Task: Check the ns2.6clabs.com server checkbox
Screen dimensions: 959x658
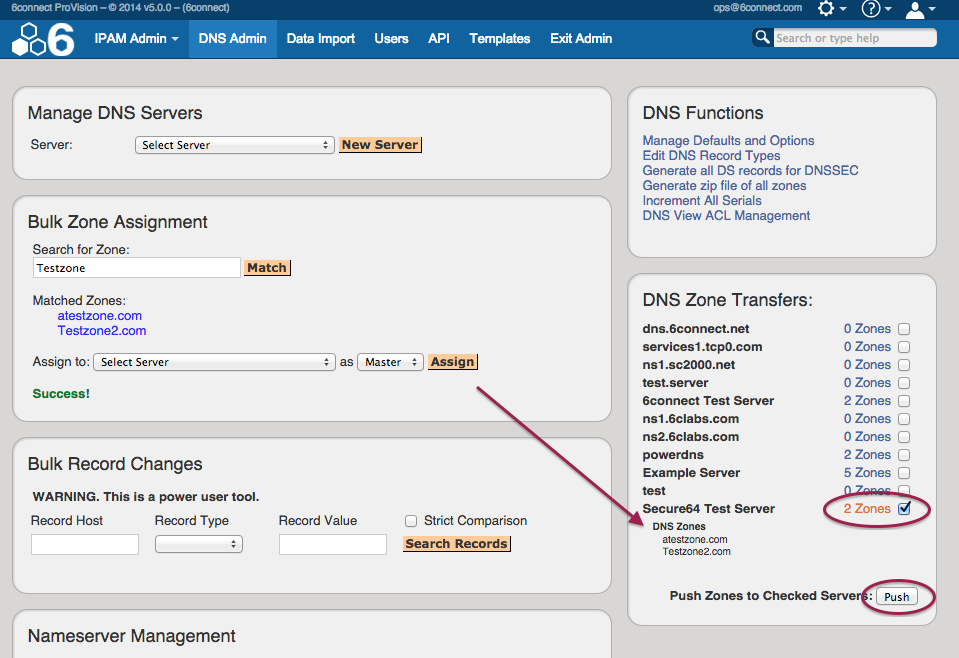Action: [x=904, y=437]
